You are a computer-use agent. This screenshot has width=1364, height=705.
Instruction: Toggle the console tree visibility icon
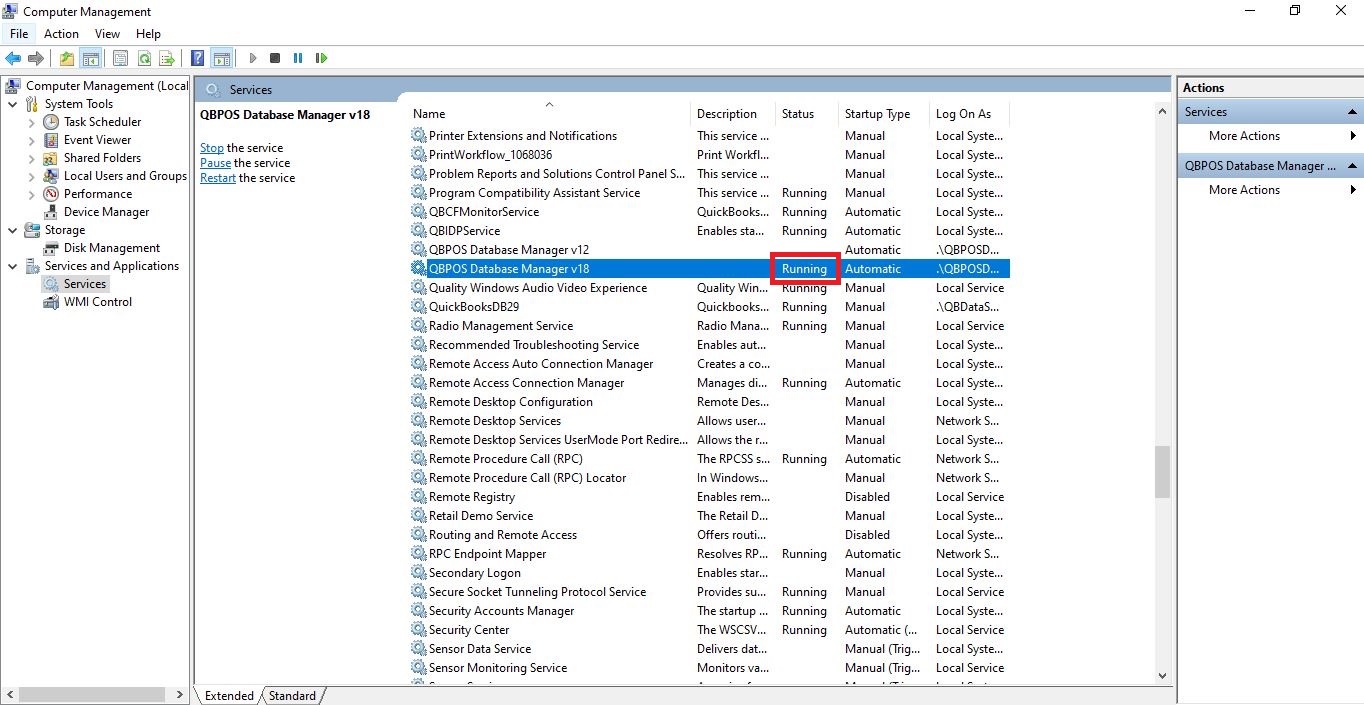pyautogui.click(x=90, y=57)
